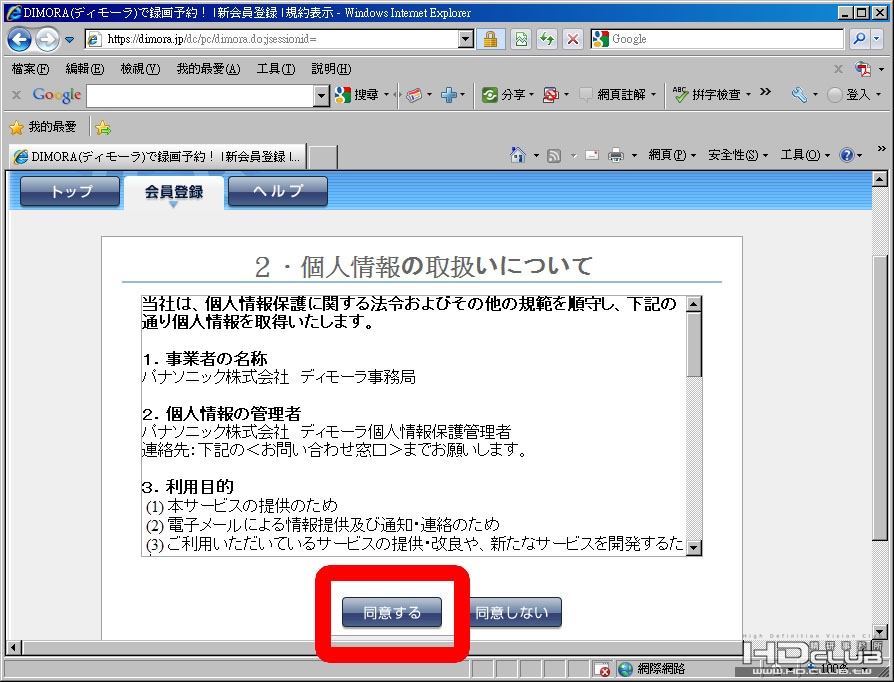Stop loading with the red X icon

[573, 39]
